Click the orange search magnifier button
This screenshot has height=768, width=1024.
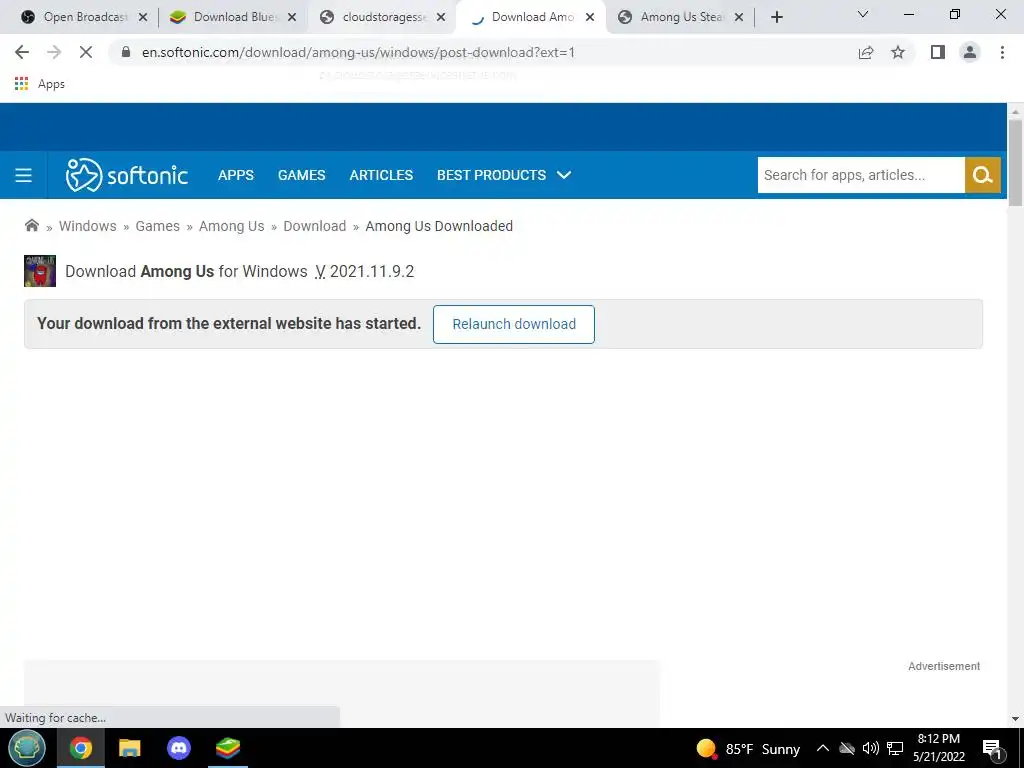pyautogui.click(x=982, y=175)
